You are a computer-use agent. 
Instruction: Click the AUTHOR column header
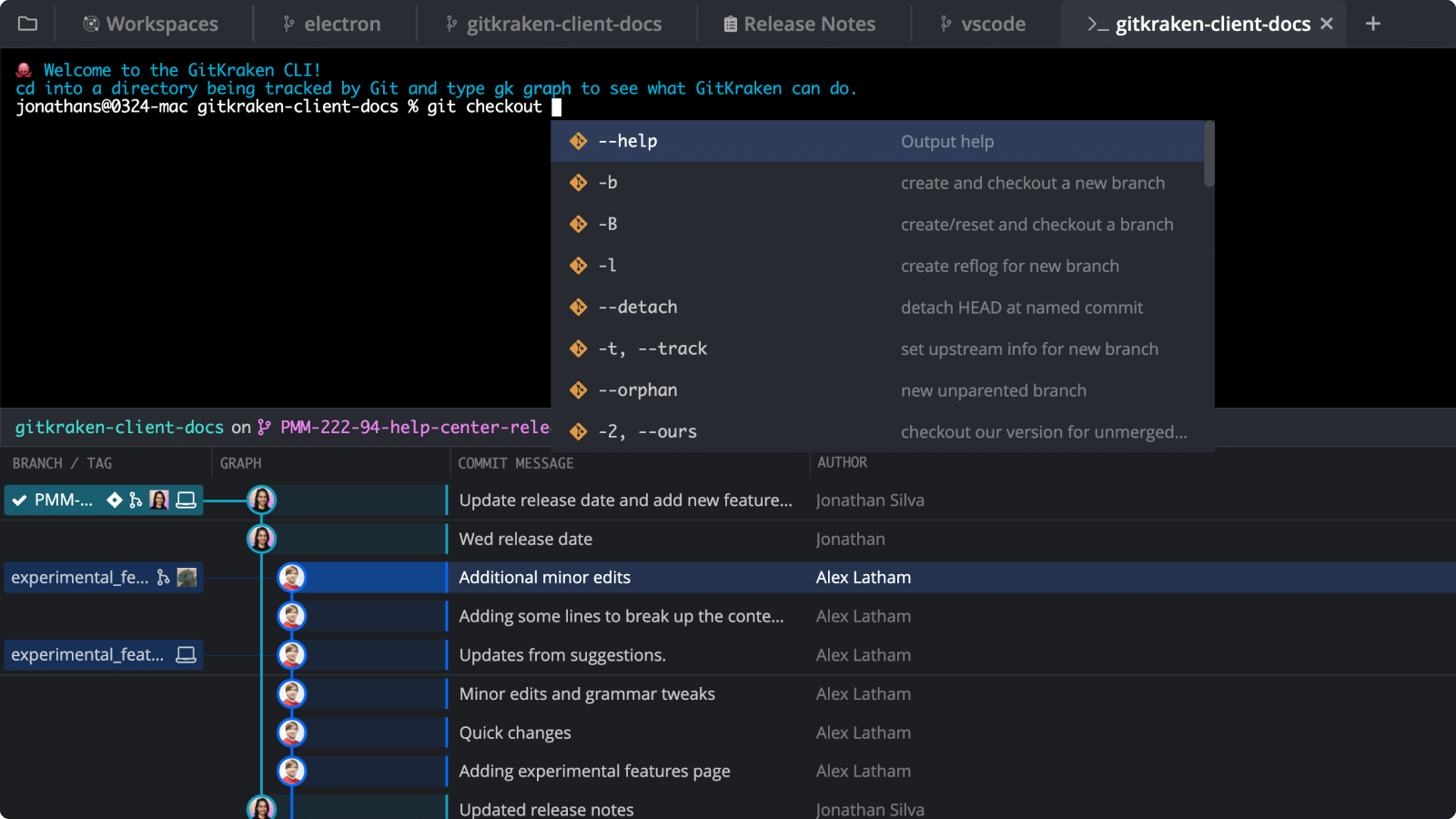pyautogui.click(x=842, y=462)
